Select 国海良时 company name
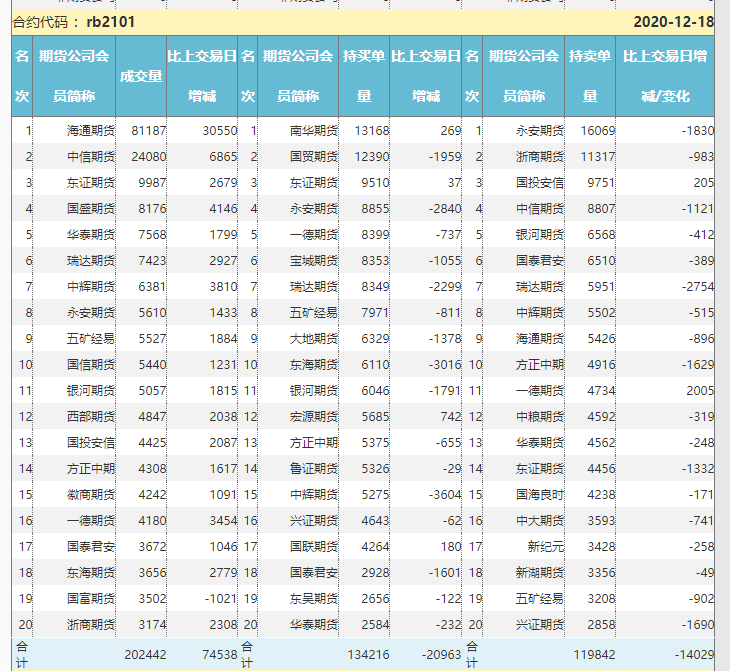The image size is (730, 671). tap(540, 495)
